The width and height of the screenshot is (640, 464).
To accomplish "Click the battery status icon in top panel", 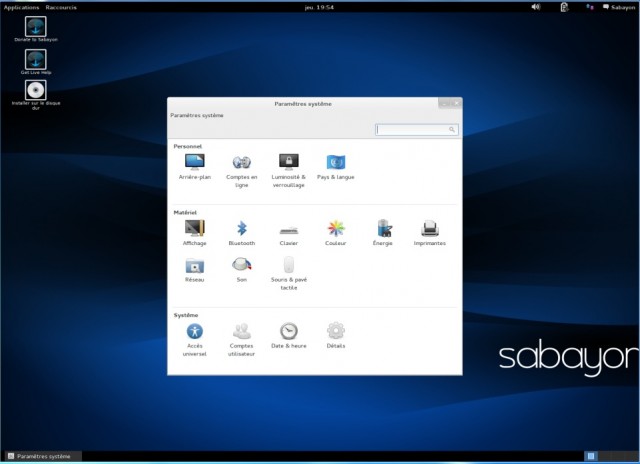I will point(564,7).
